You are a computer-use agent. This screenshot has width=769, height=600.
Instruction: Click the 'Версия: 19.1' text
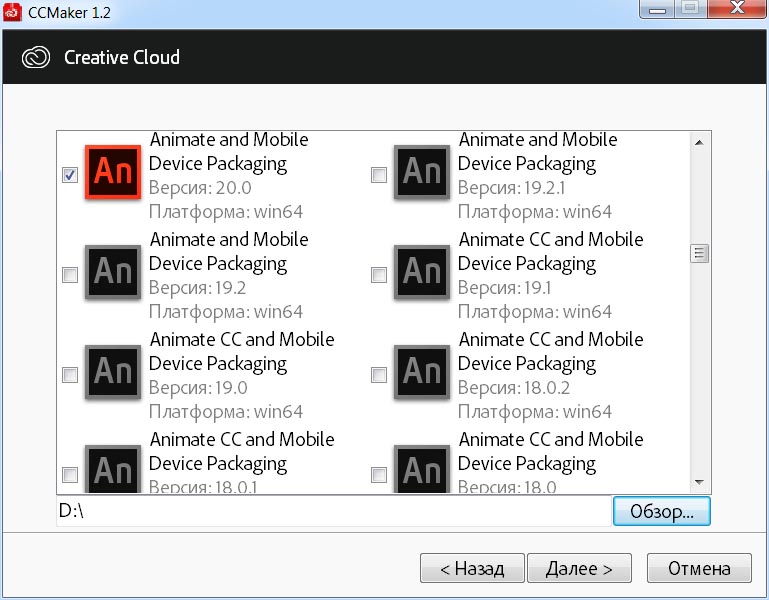pos(505,288)
